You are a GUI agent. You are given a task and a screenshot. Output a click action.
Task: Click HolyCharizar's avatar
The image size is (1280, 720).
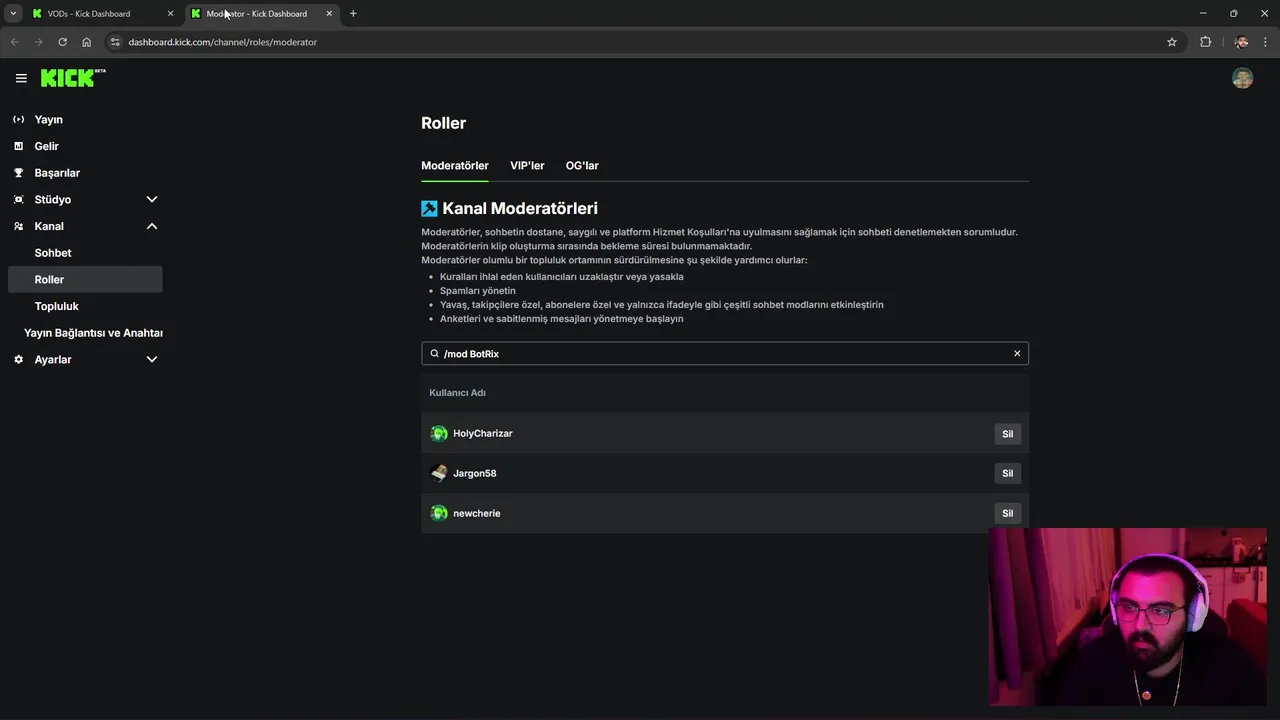point(438,433)
